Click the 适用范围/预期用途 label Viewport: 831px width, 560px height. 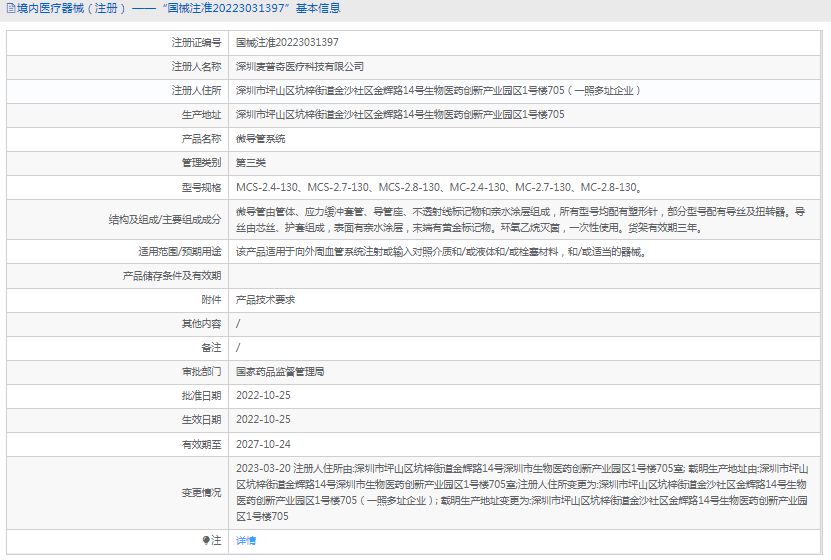click(180, 252)
